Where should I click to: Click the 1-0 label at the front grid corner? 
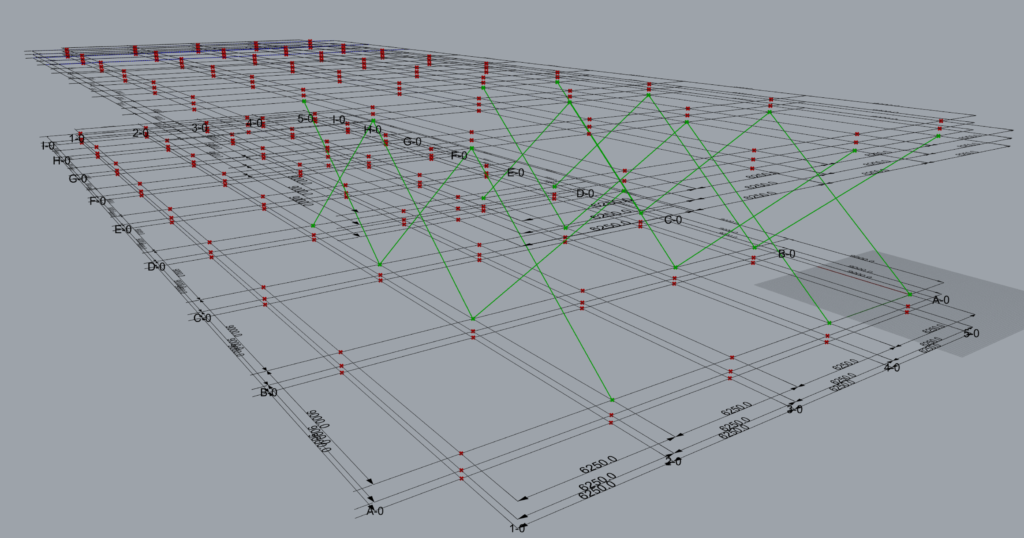(x=517, y=528)
